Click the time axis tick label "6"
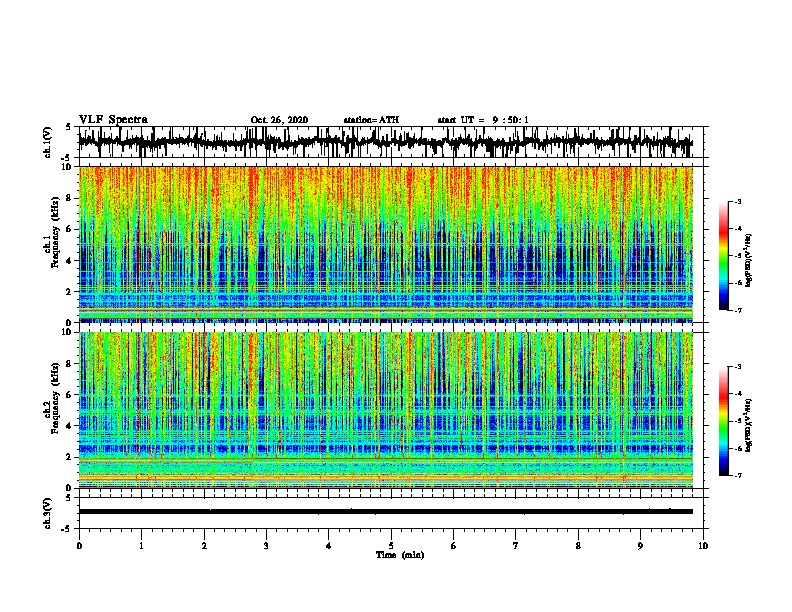792x612 pixels. (x=454, y=545)
